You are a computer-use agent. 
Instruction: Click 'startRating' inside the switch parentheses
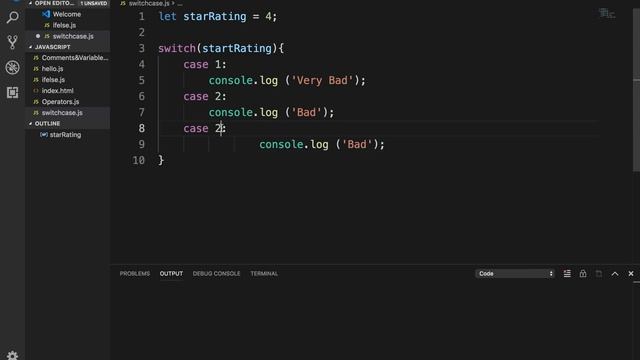point(237,49)
